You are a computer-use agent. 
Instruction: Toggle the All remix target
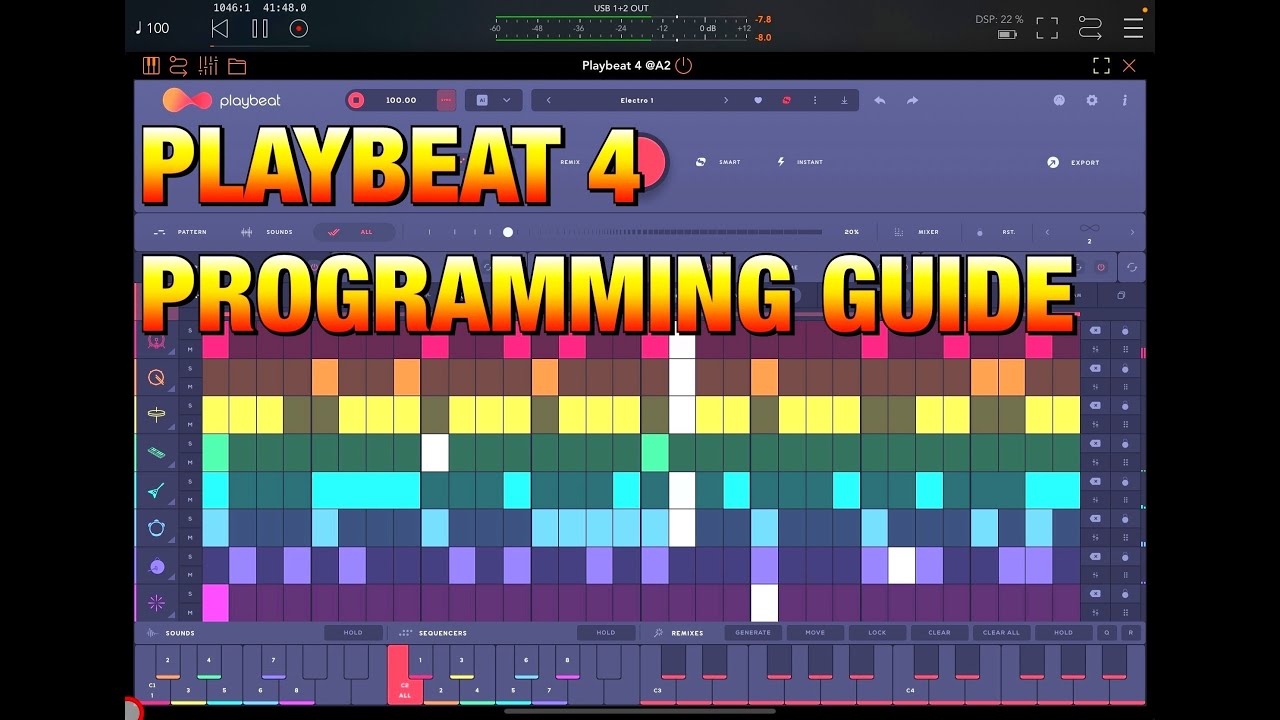tap(354, 232)
